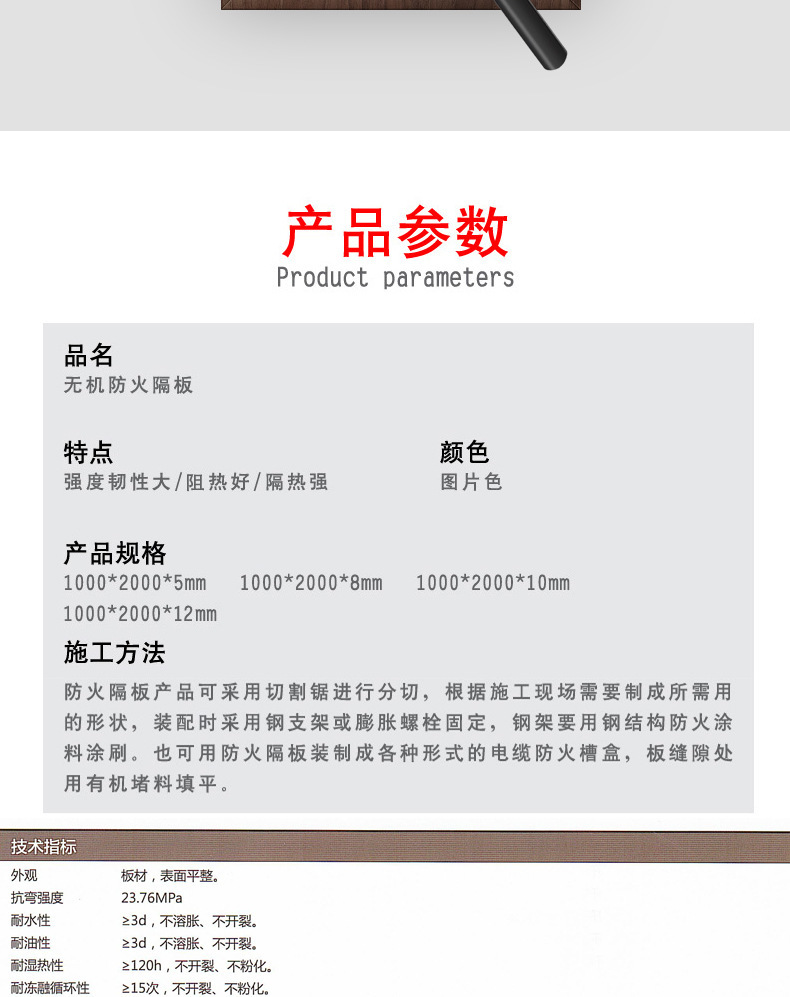
Task: Click the ≥120h，不开裂、不粉化 value
Action: point(197,966)
